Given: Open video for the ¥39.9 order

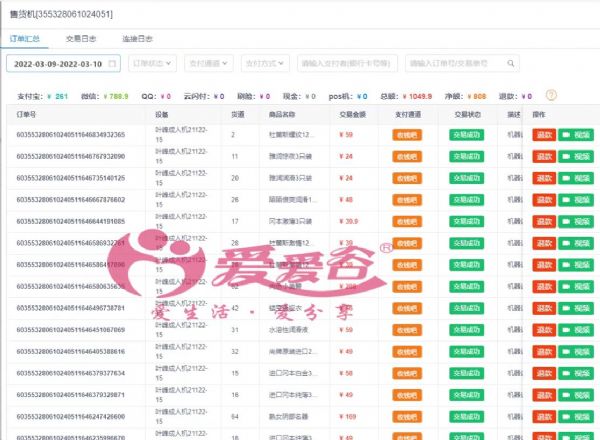Looking at the screenshot, I should click(575, 221).
